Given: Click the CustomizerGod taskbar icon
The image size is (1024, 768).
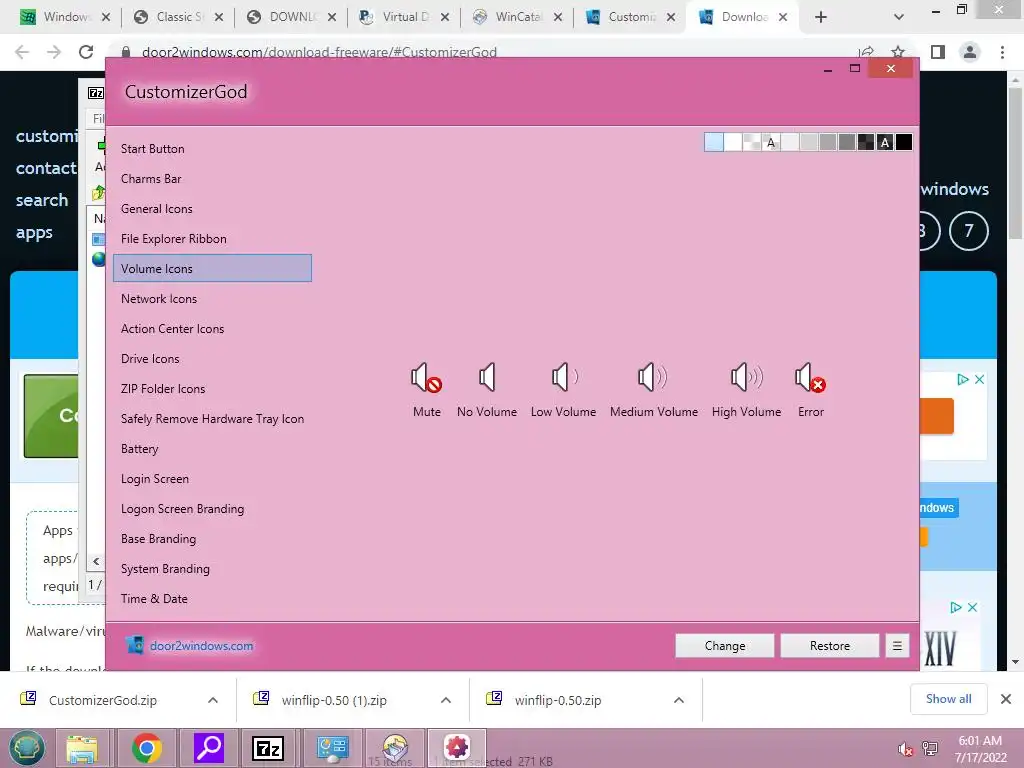Looking at the screenshot, I should click(x=457, y=747).
